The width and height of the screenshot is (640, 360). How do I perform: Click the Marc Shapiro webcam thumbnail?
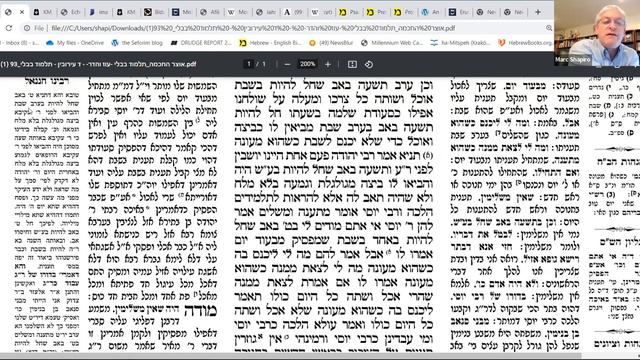[x=597, y=33]
